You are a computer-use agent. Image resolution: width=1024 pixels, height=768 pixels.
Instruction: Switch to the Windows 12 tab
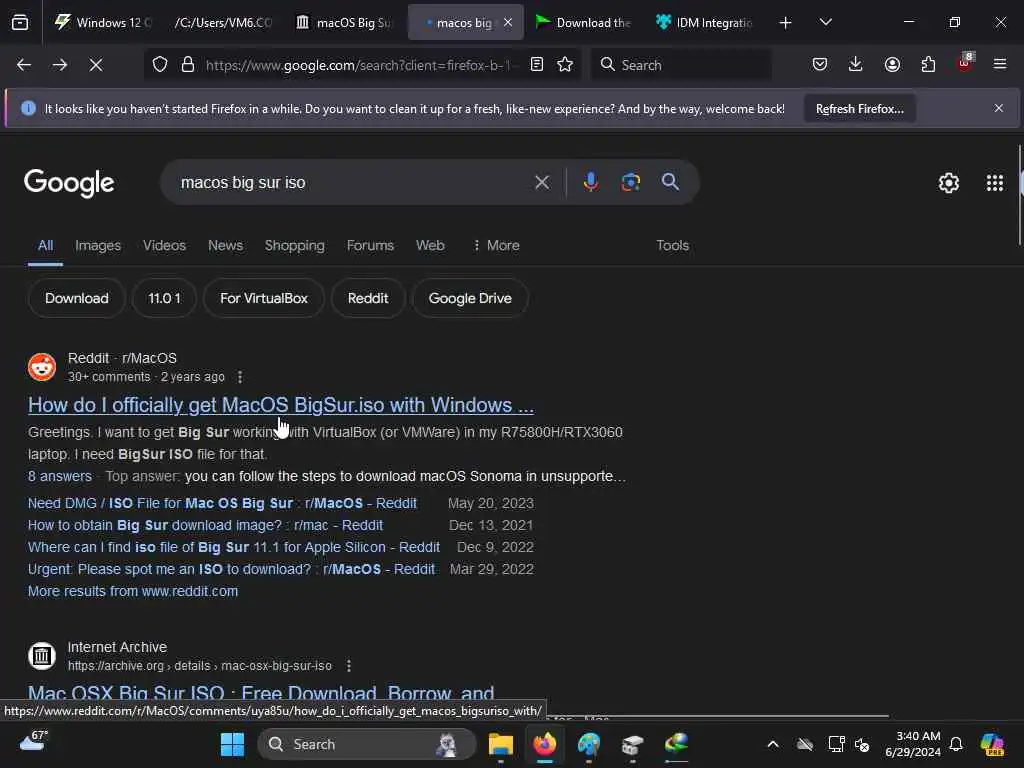(x=102, y=23)
